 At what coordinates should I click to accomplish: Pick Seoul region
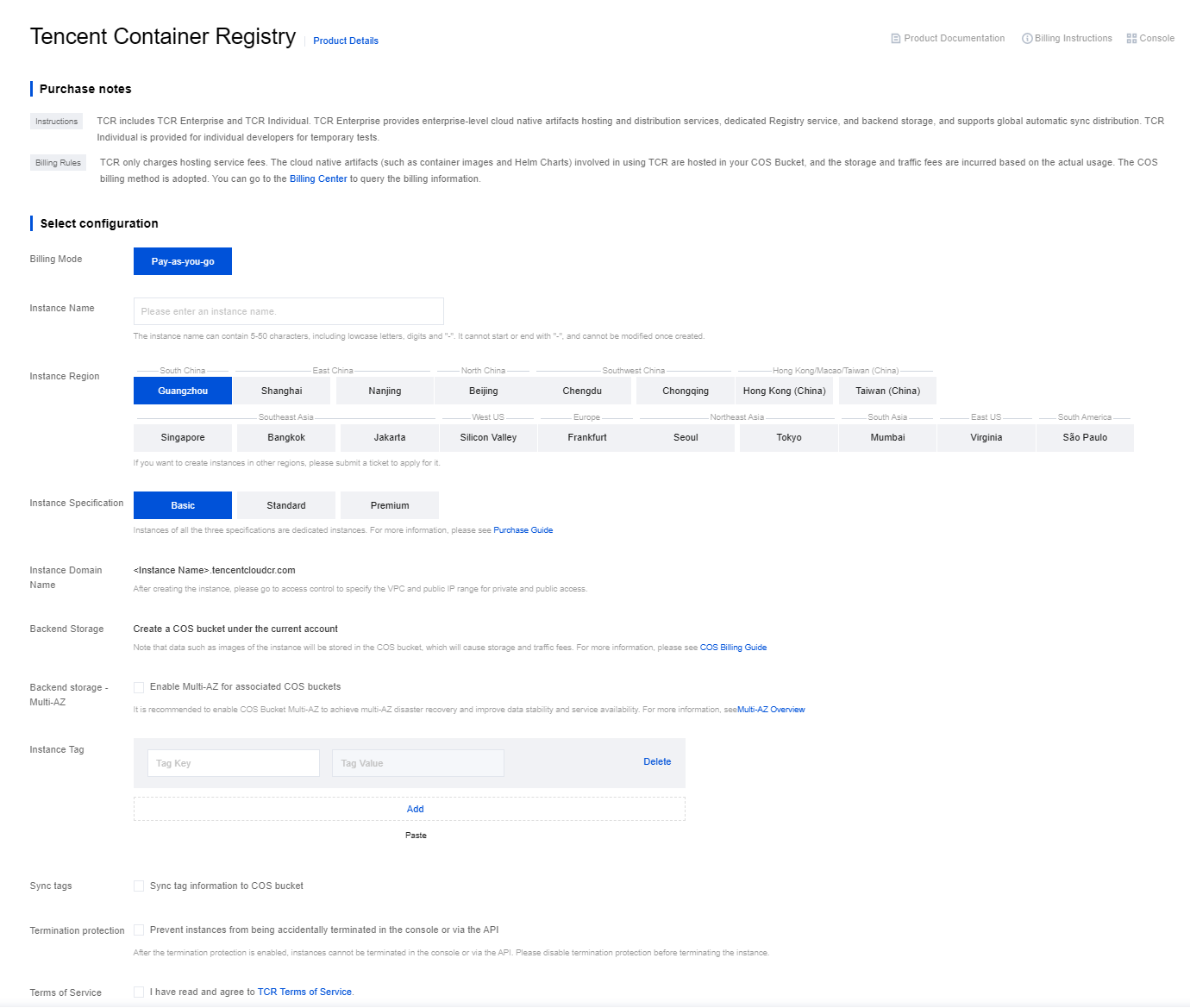click(686, 437)
